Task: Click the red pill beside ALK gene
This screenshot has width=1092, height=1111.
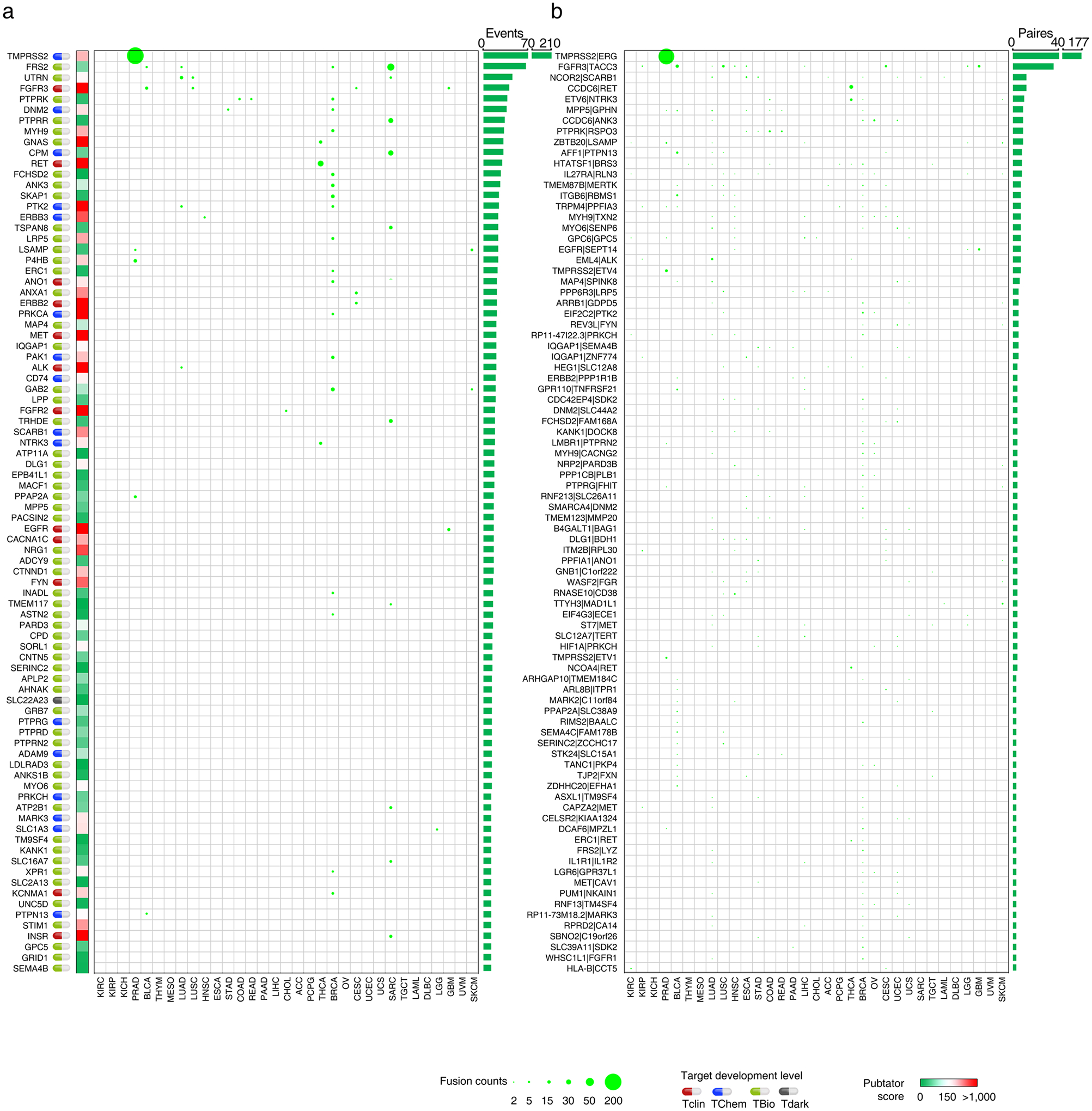Action: (62, 368)
